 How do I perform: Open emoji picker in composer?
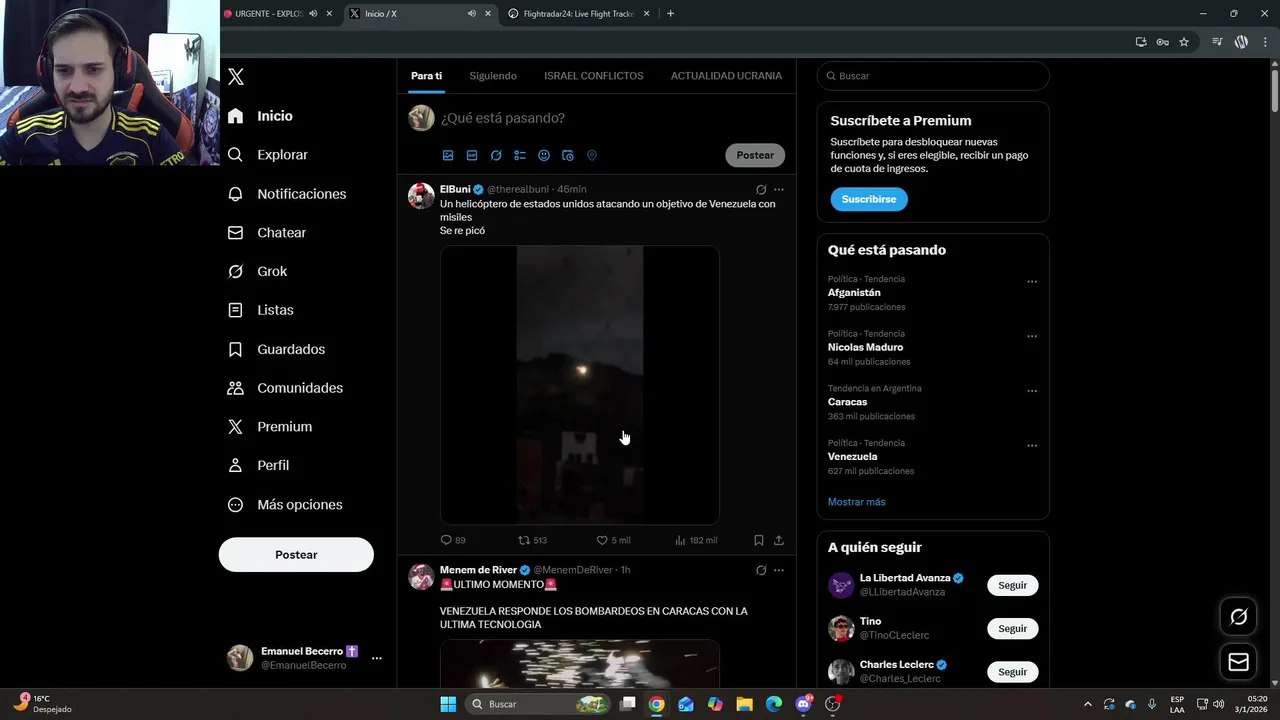544,156
